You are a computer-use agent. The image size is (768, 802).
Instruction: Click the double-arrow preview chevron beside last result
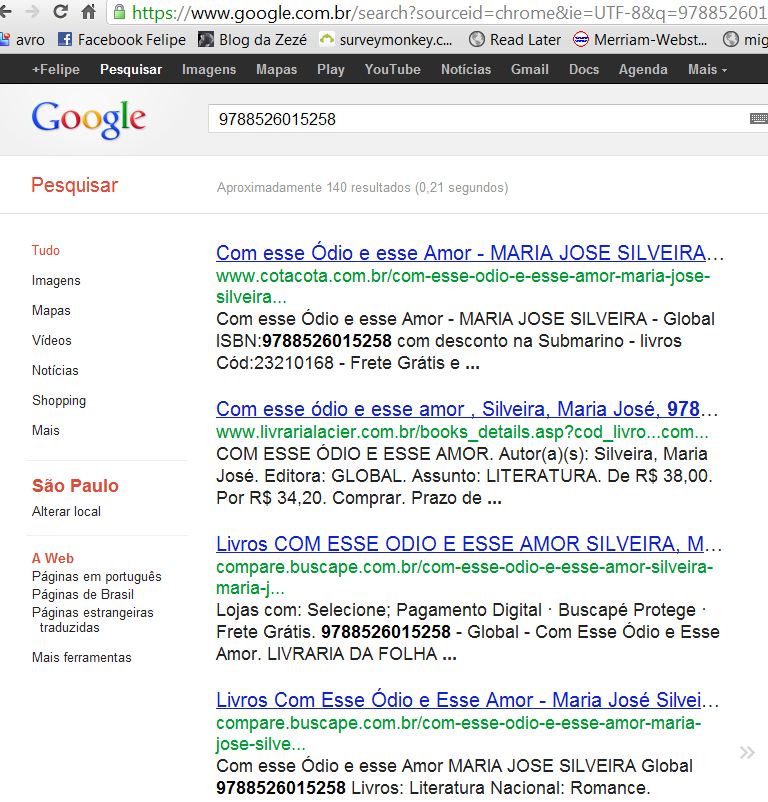point(747,752)
